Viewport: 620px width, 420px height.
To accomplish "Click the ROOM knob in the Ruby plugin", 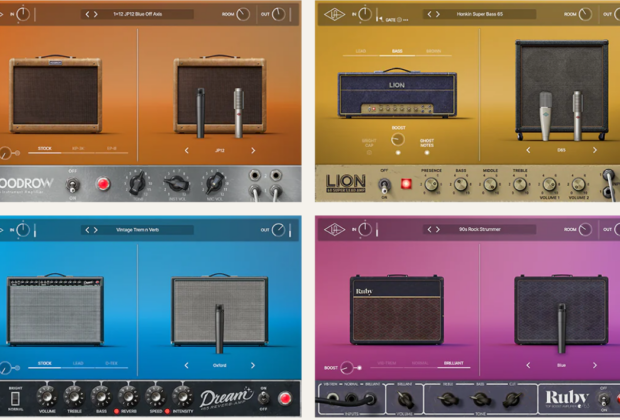I will (585, 229).
